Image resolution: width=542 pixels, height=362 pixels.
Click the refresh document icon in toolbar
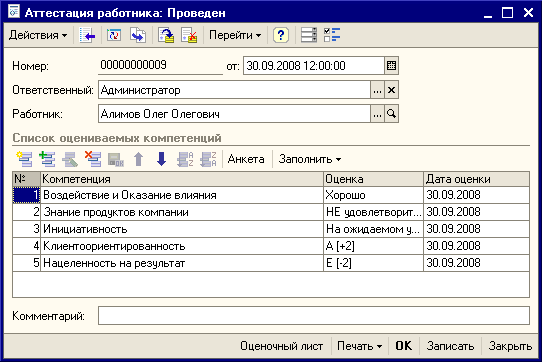tap(114, 35)
